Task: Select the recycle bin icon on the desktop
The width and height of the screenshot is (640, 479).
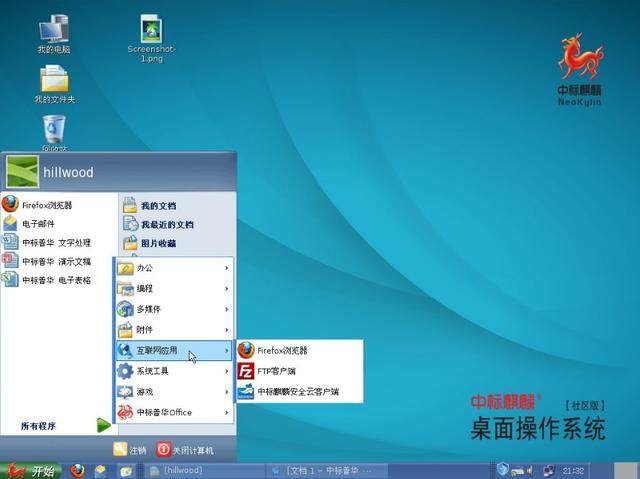Action: (x=54, y=133)
